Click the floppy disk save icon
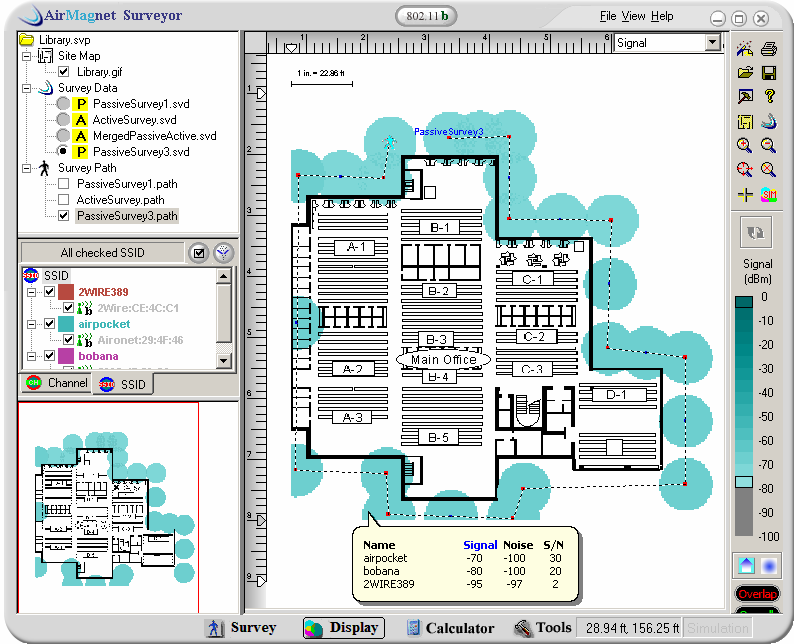The width and height of the screenshot is (794, 644). coord(769,72)
